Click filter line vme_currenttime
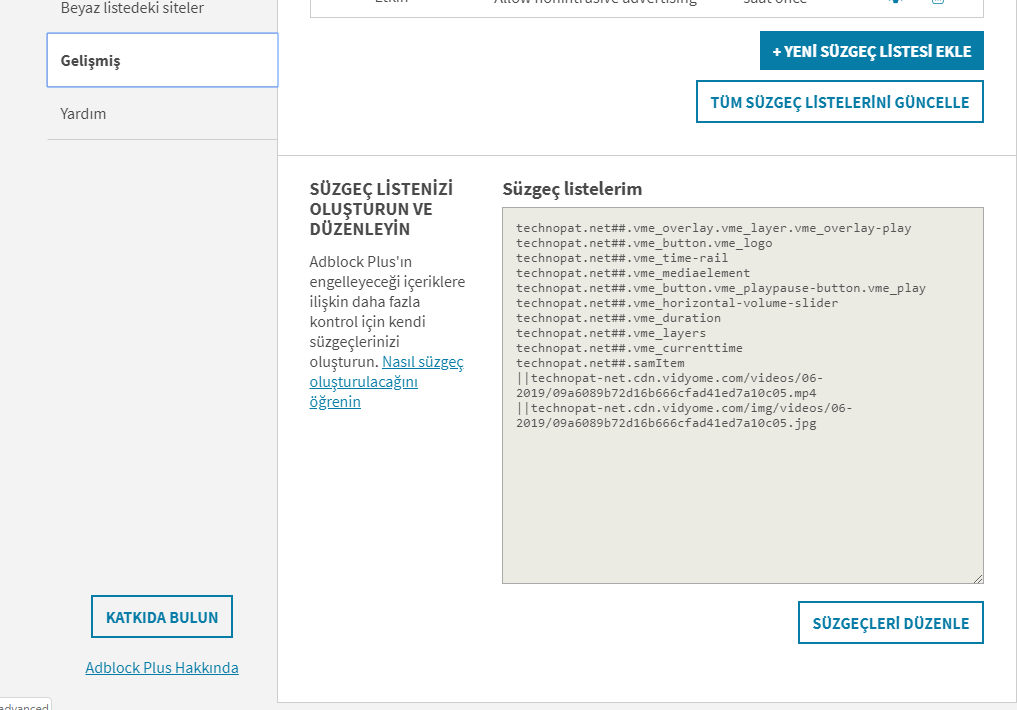The height and width of the screenshot is (710, 1017). (629, 348)
